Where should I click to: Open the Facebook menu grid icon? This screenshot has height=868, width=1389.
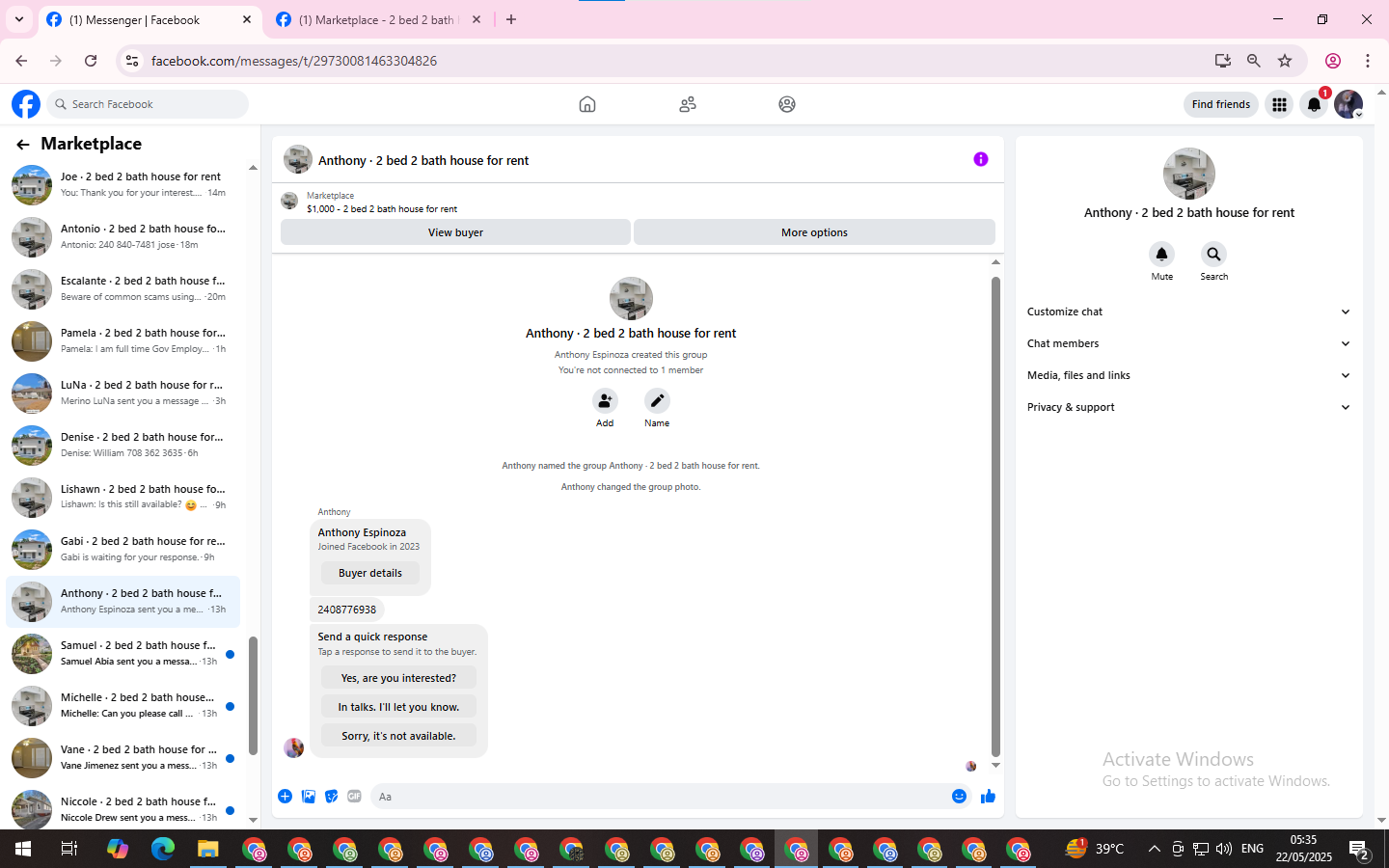click(1279, 104)
